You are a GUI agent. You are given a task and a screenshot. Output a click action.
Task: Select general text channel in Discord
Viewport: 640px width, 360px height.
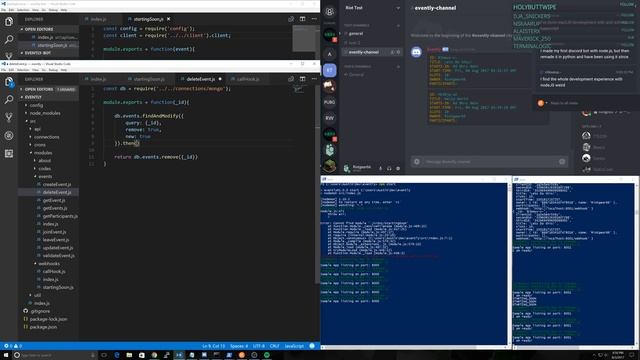[x=356, y=33]
